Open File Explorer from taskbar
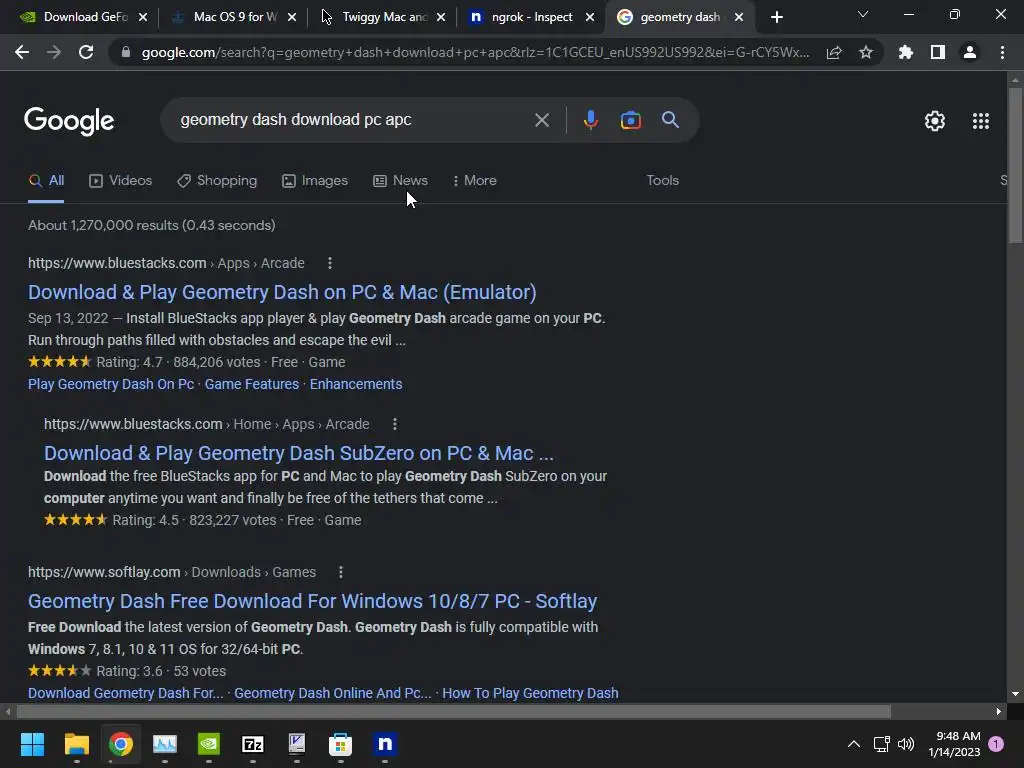The height and width of the screenshot is (768, 1024). pos(76,744)
